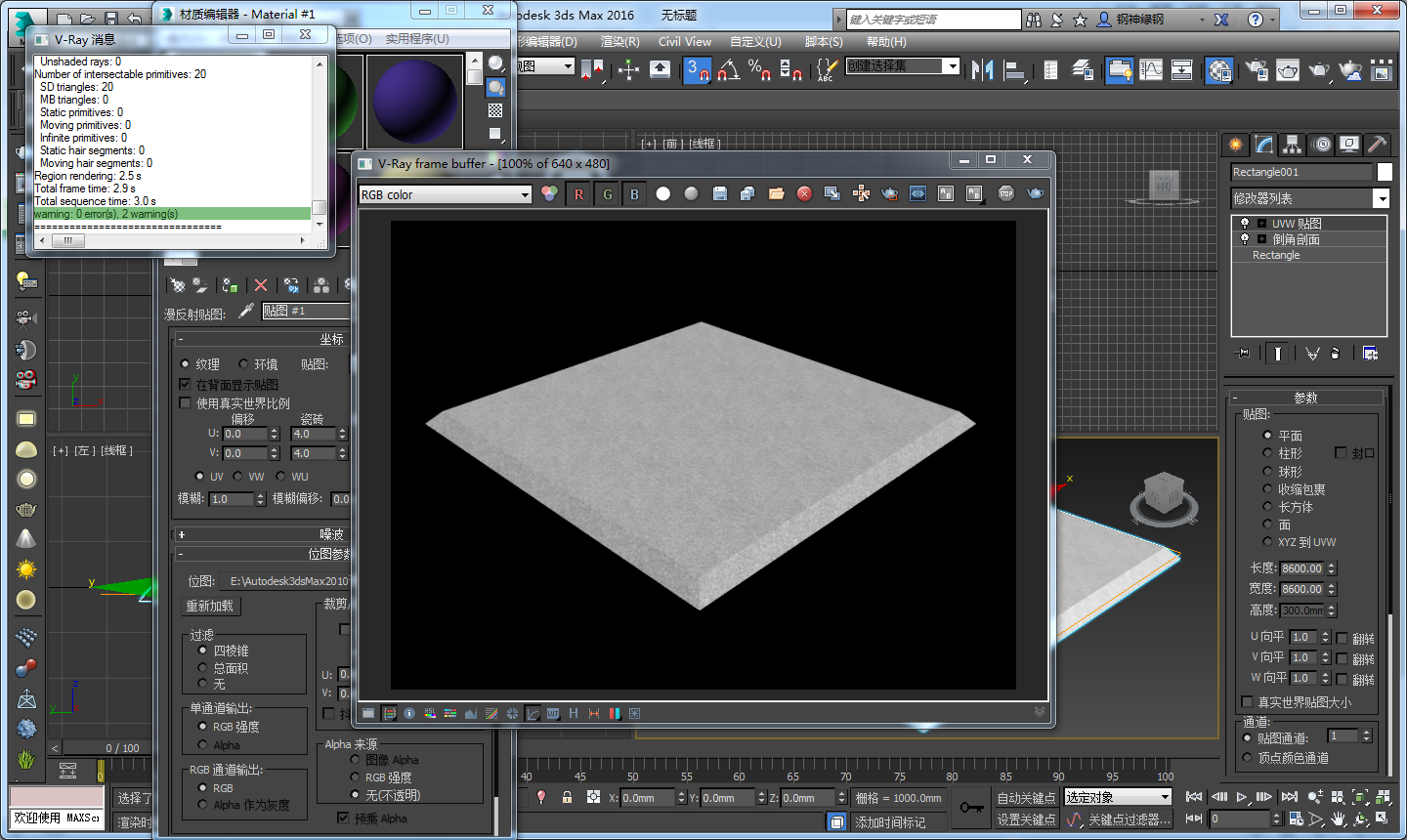This screenshot has width=1407, height=840.
Task: Select the 长方体 mapping radio button
Action: [x=1267, y=506]
